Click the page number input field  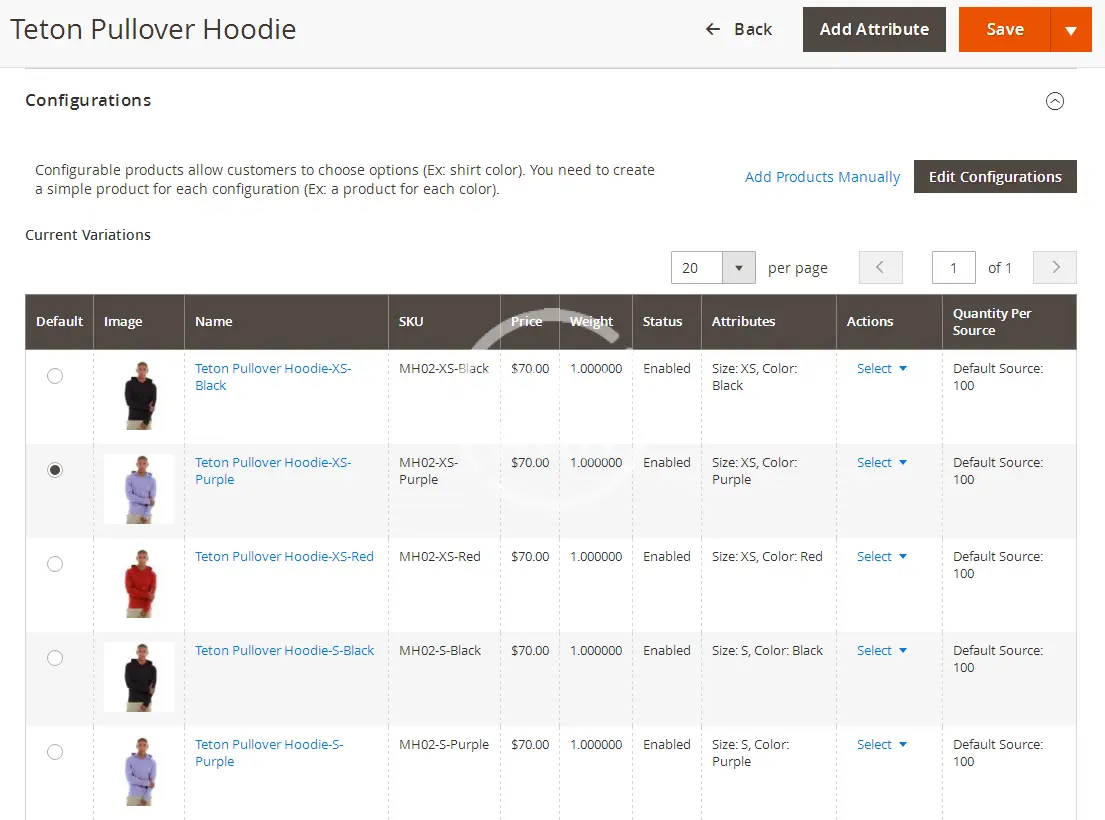point(953,268)
